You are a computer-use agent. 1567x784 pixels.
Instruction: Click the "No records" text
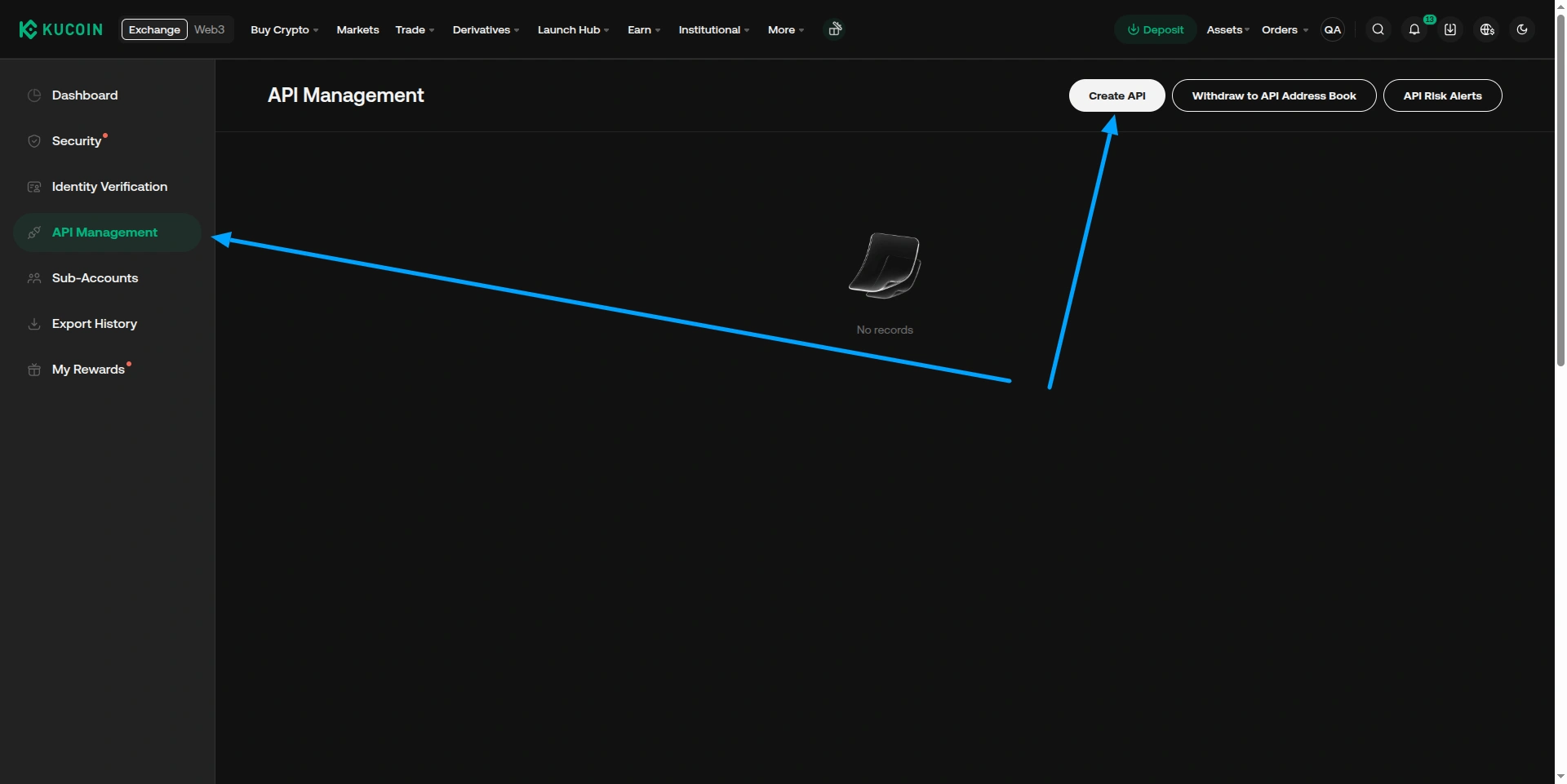click(x=885, y=330)
